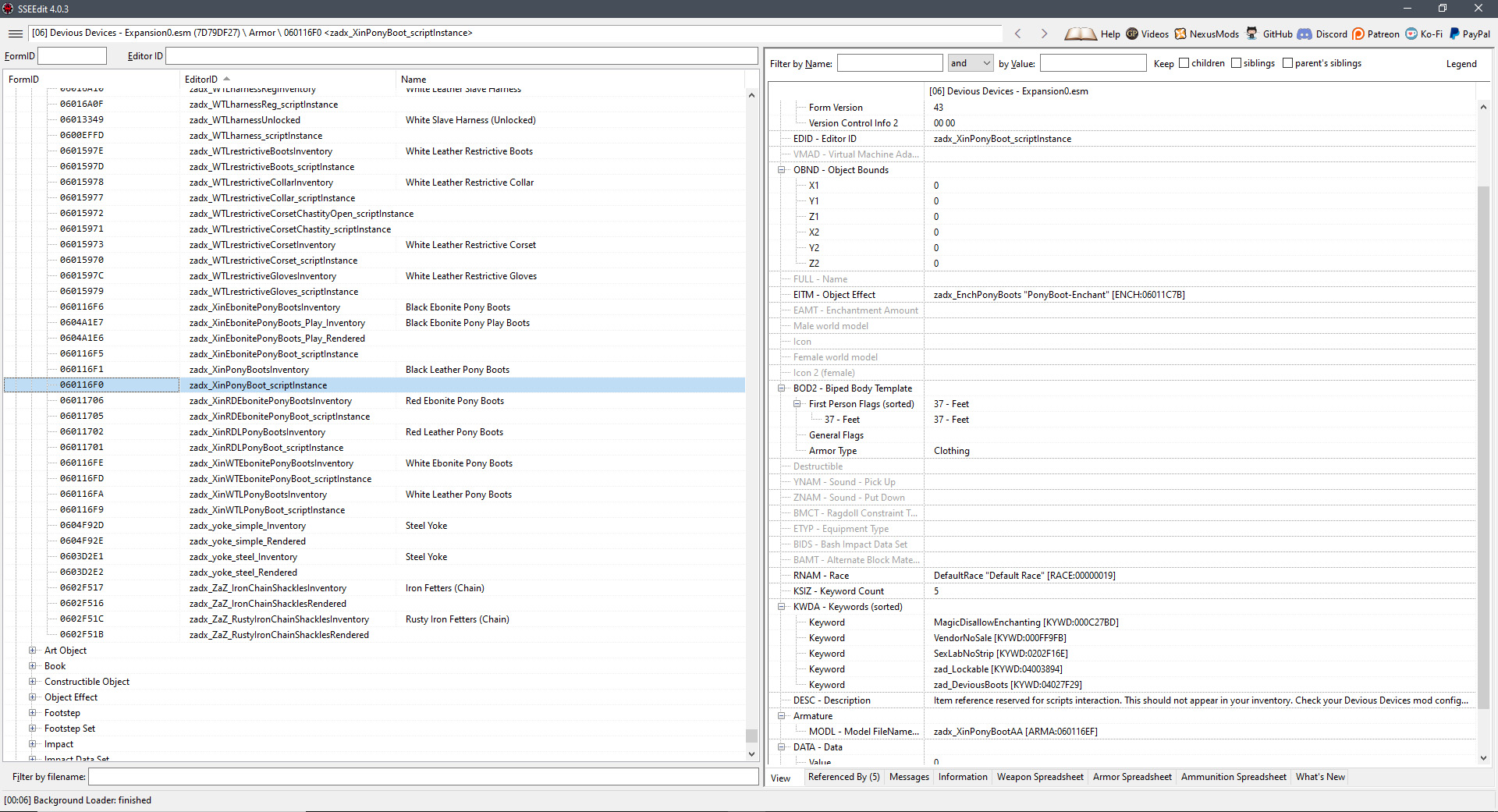This screenshot has width=1498, height=812.
Task: Open the PayPal icon
Action: [x=1454, y=34]
